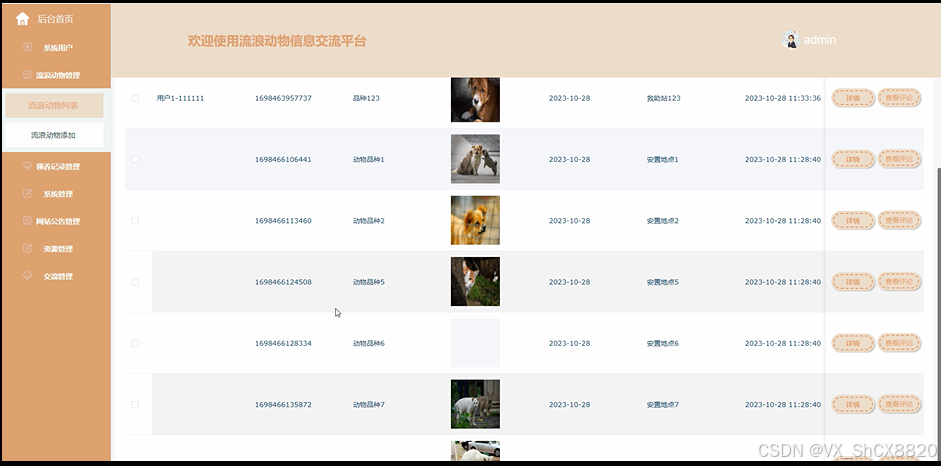
Task: Tick the checkbox for row 1698466135872
Action: click(x=135, y=404)
